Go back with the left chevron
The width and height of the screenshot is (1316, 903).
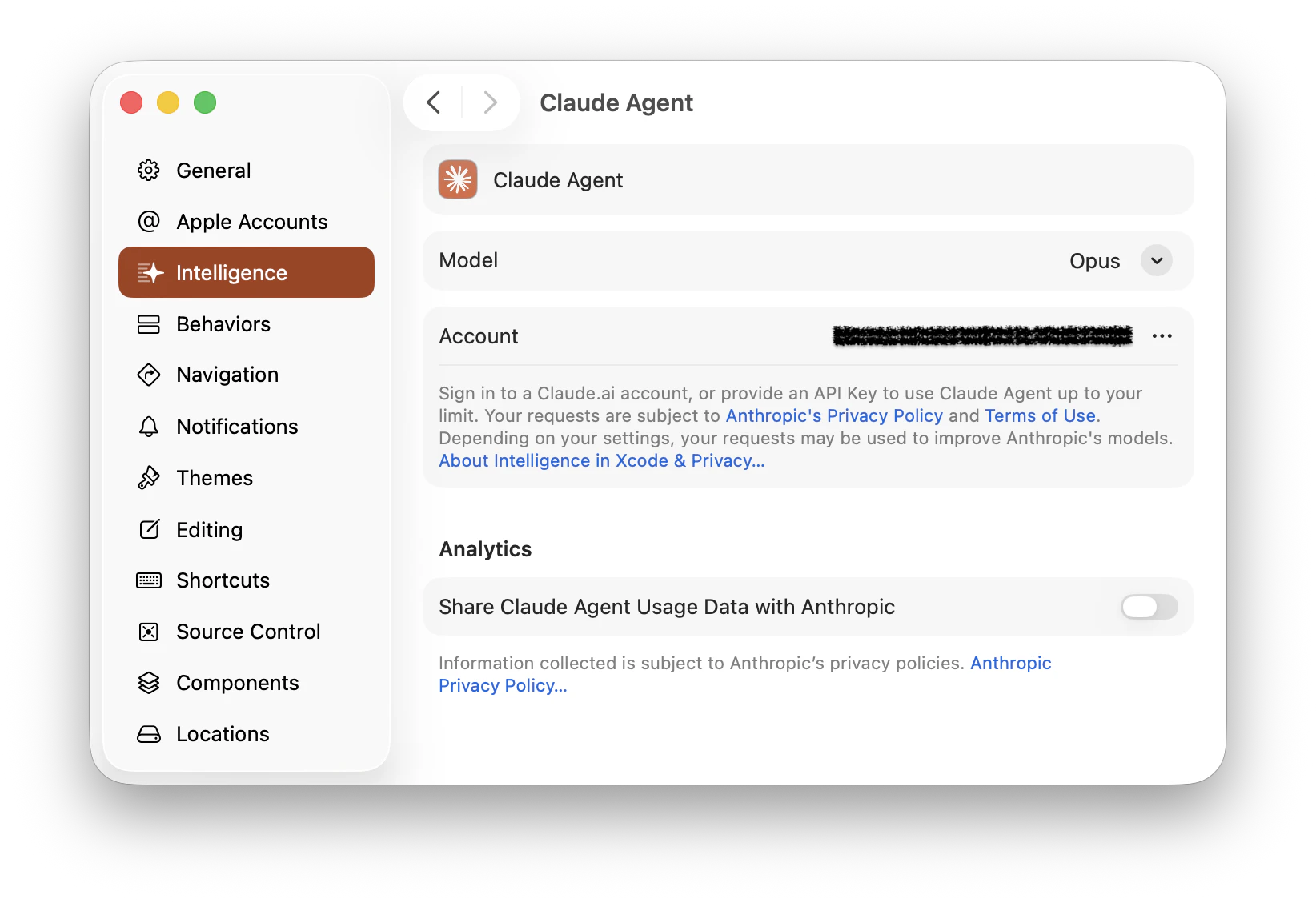click(x=434, y=102)
